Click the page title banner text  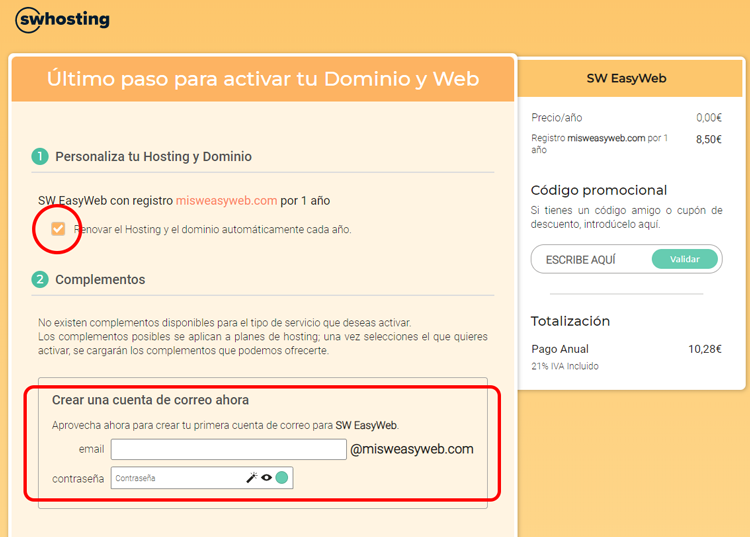[263, 79]
